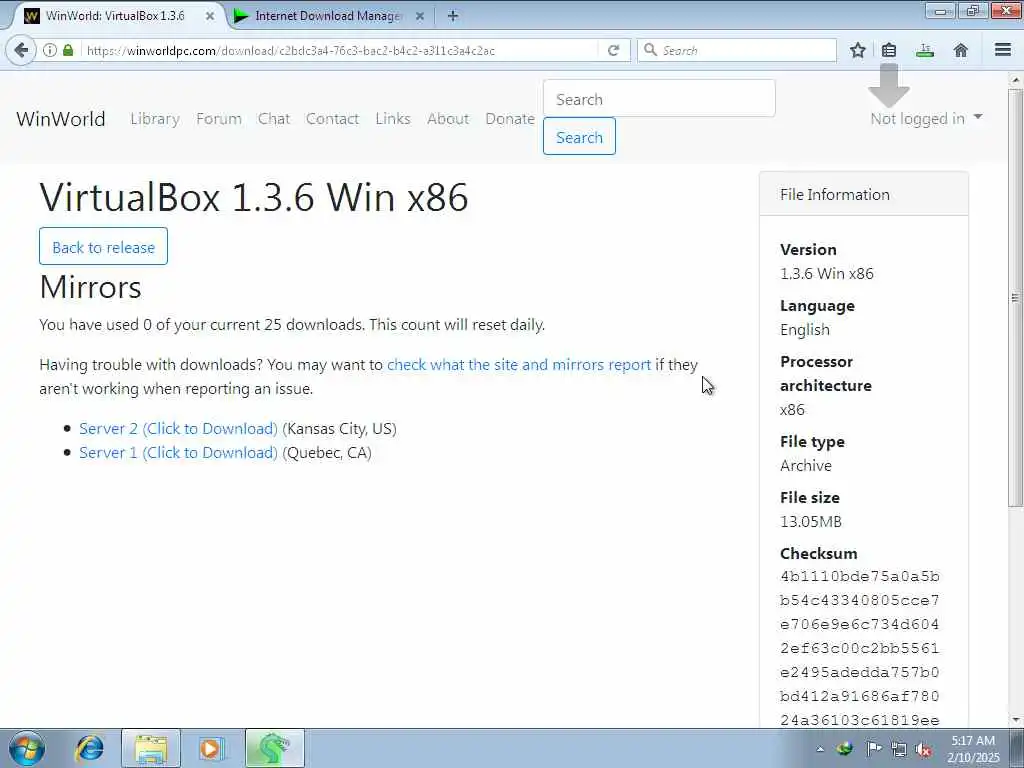Show bookmarks list icon
The image size is (1024, 768).
click(x=889, y=50)
